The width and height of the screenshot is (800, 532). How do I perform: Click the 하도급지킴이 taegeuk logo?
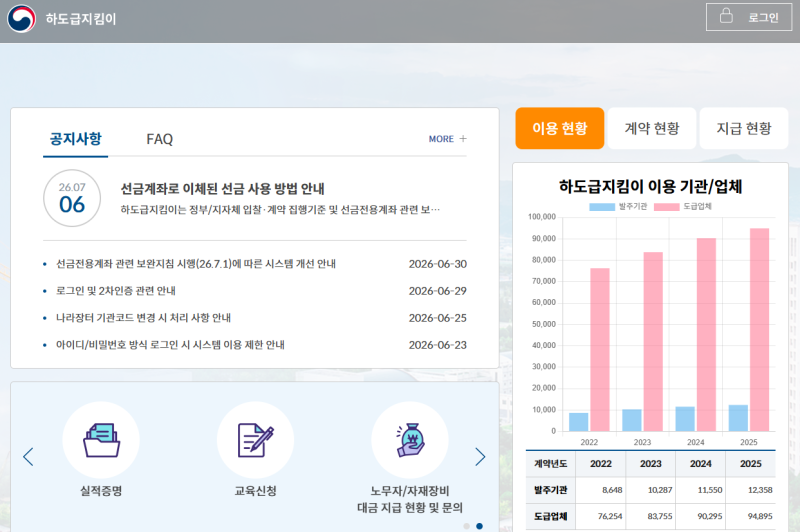(x=21, y=18)
